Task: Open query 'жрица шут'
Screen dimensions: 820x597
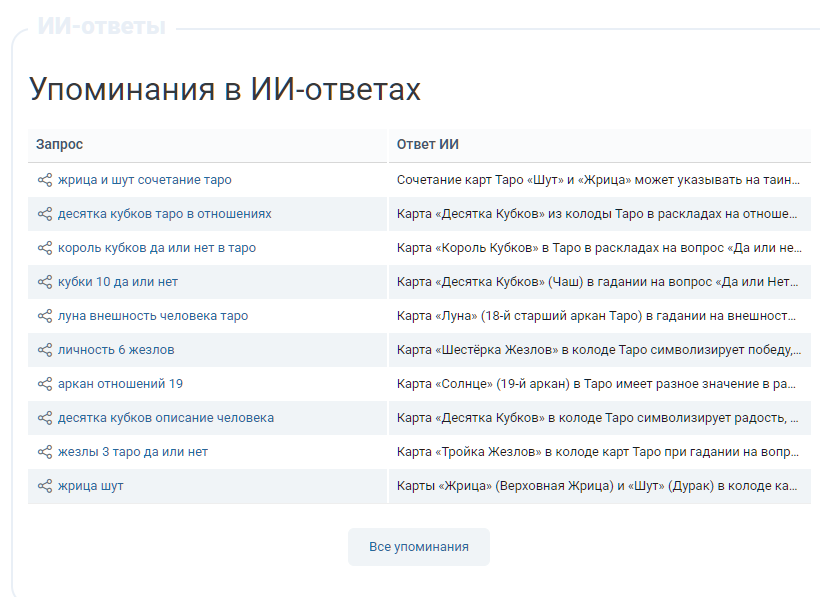Action: [90, 486]
